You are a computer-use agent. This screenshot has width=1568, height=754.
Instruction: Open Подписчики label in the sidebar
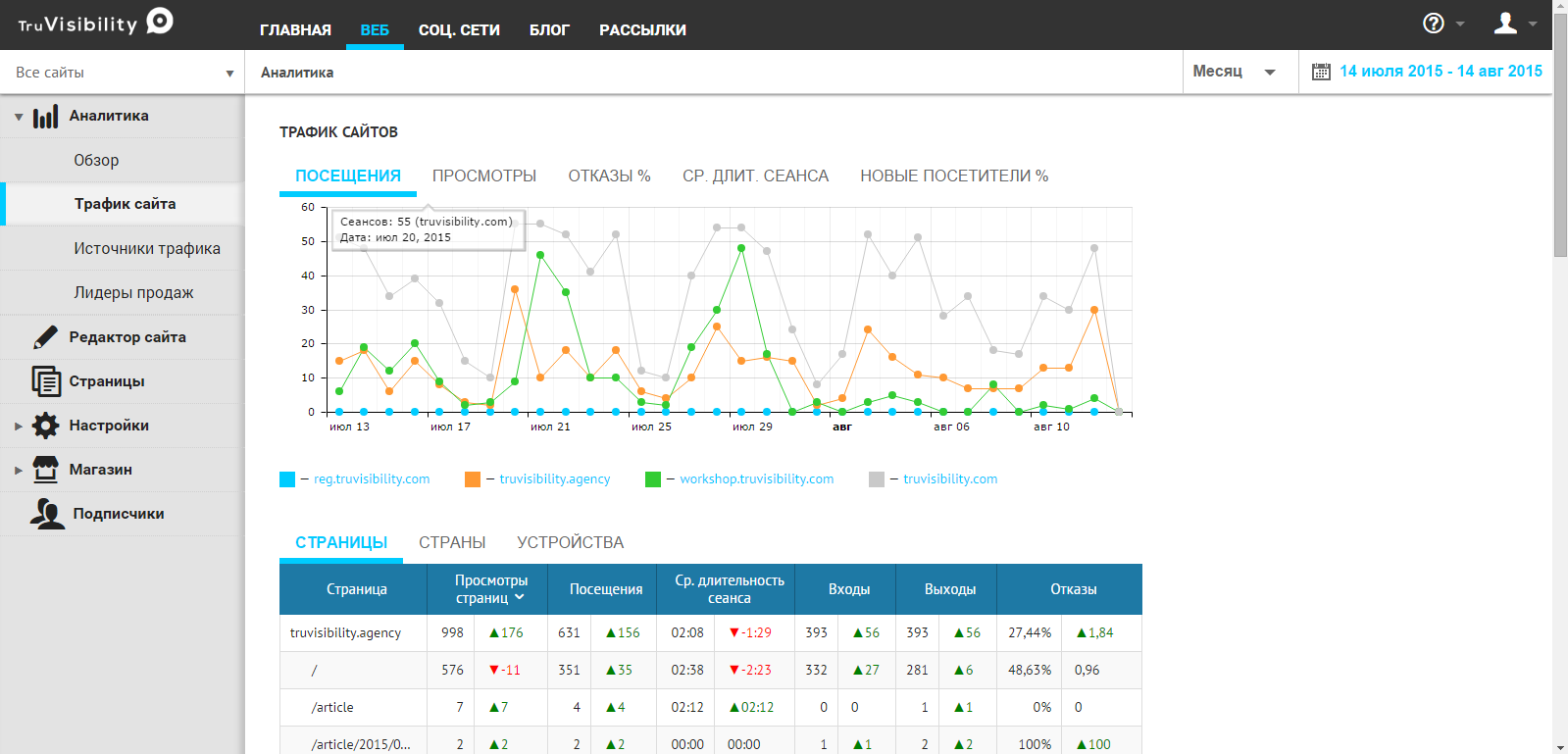point(119,514)
